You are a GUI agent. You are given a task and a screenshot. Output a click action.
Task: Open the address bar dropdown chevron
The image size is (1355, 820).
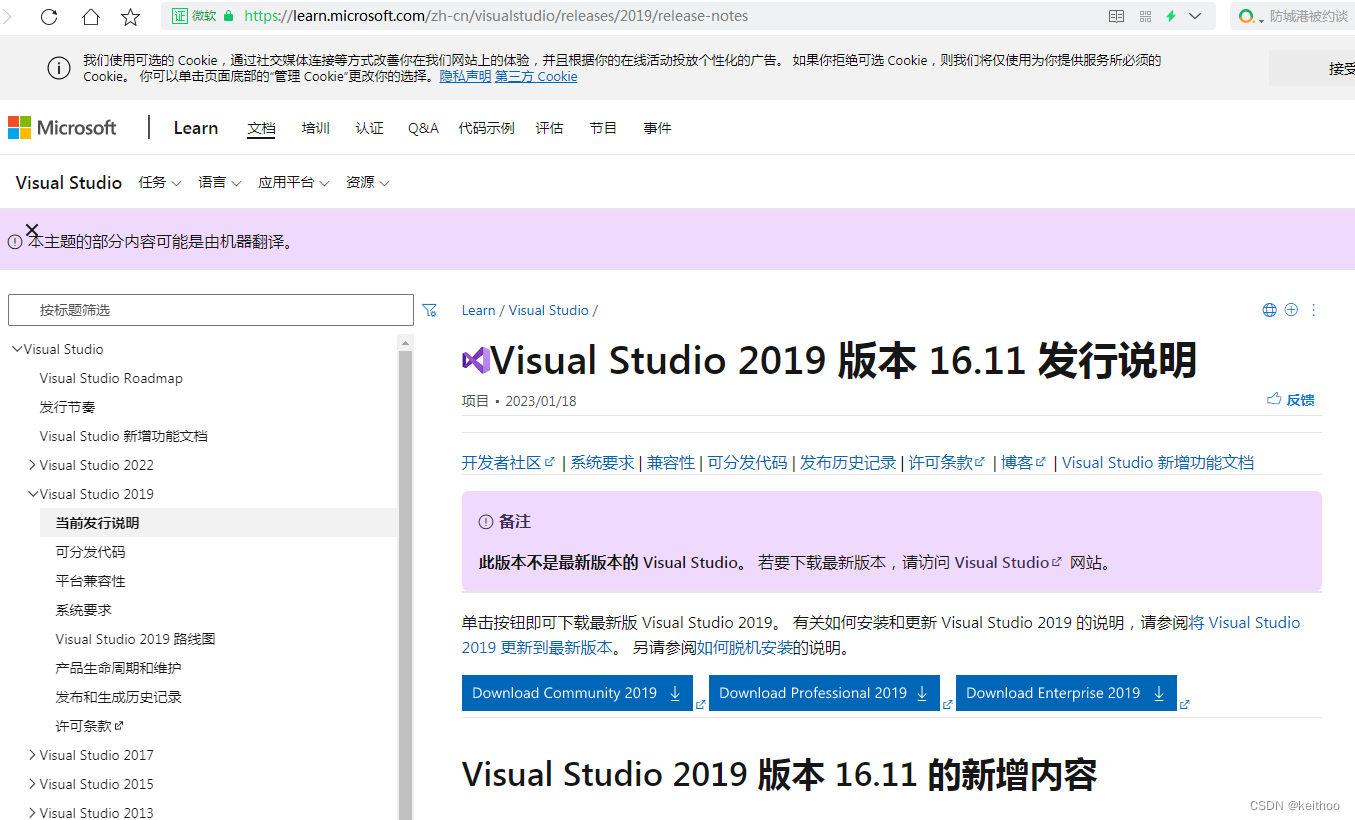tap(1195, 16)
